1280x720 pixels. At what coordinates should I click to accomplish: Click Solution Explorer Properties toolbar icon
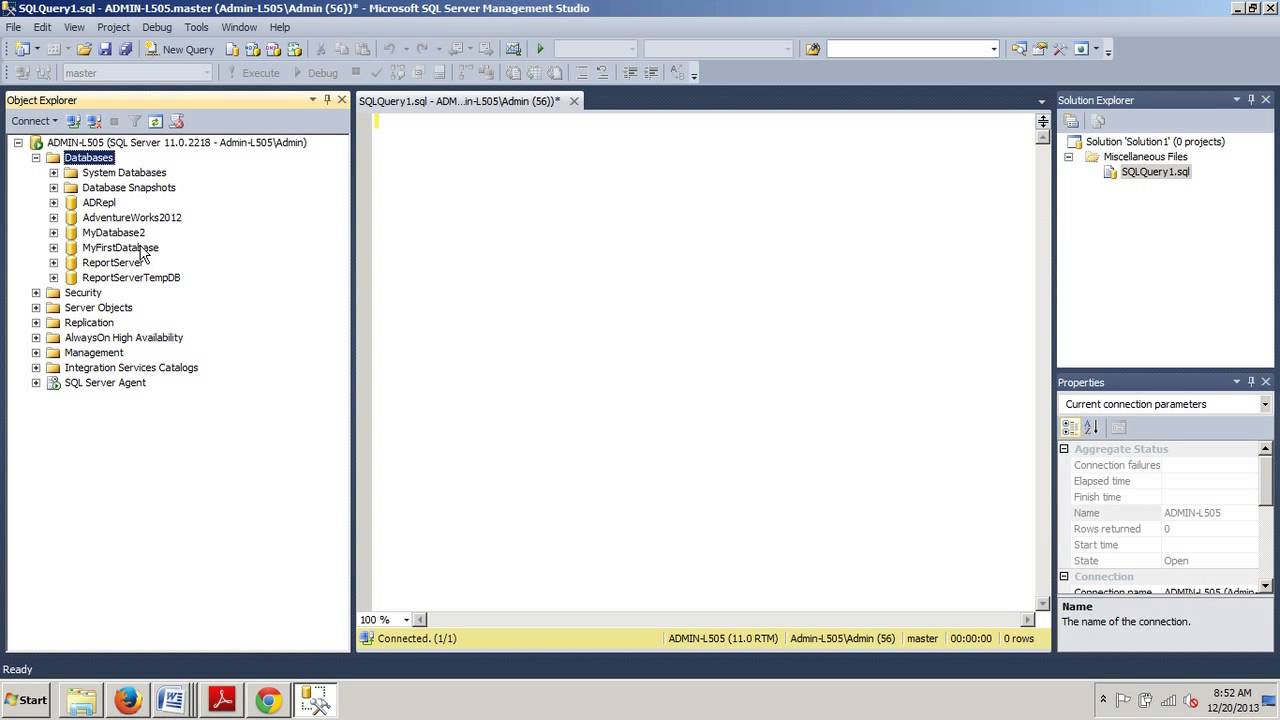coord(1071,121)
